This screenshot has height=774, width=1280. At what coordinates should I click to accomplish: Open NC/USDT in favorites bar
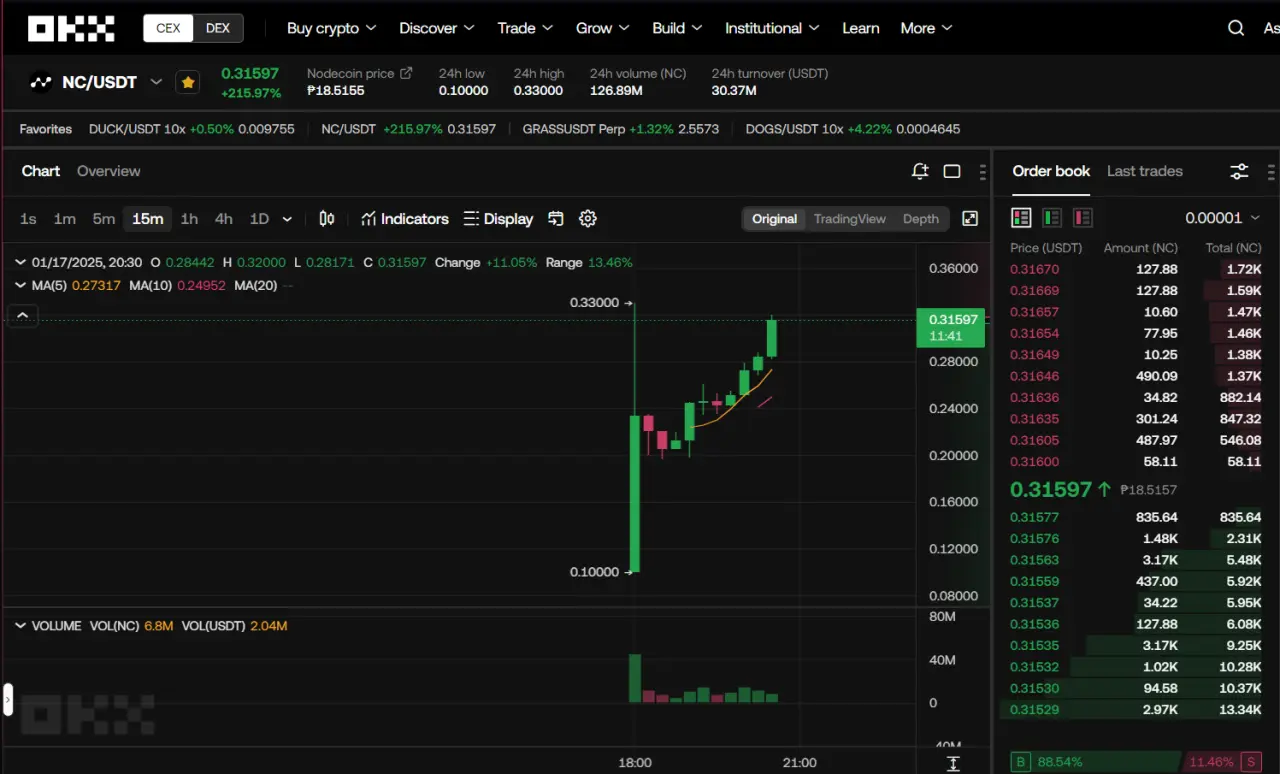tap(409, 129)
